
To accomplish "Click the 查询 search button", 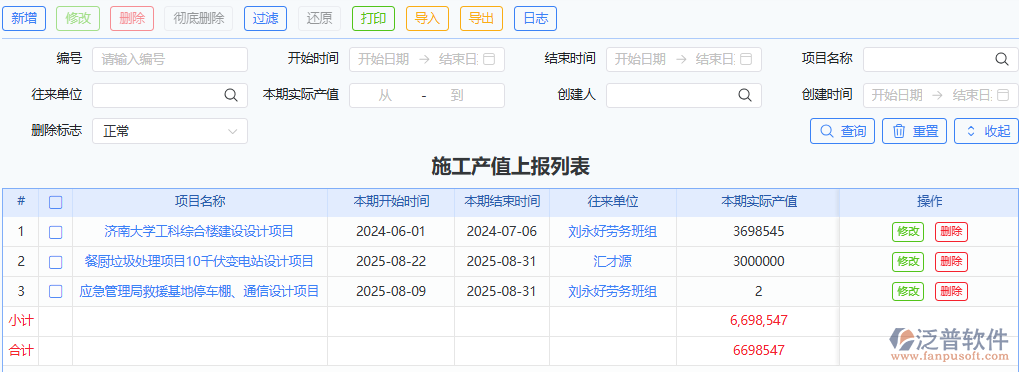I will point(843,131).
